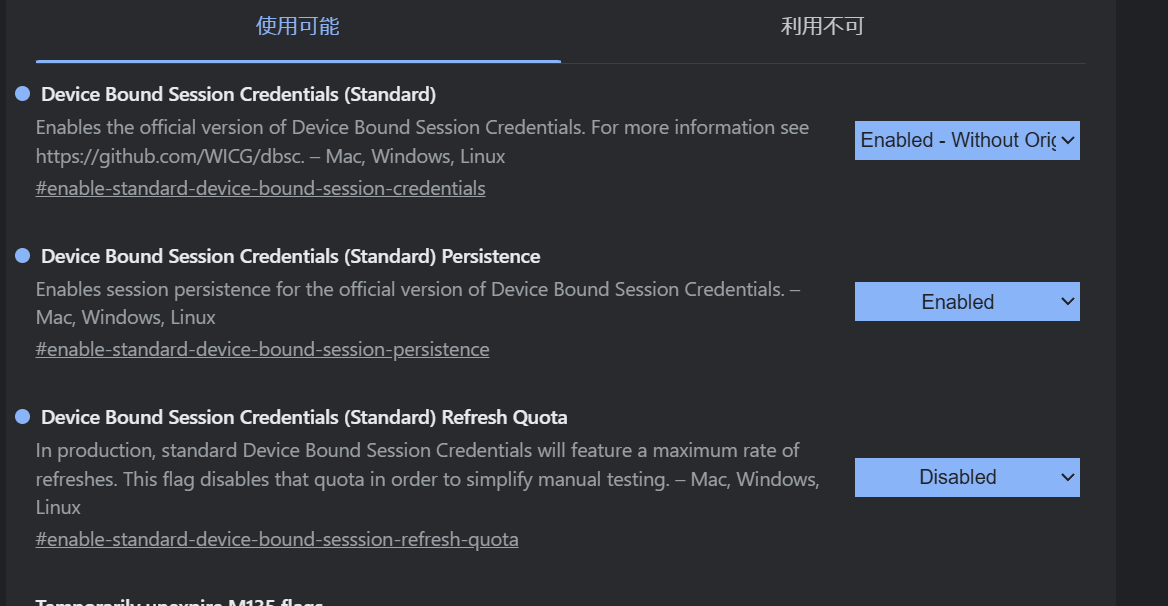Screen dimensions: 1168x606
Task: Follow the #enable-standard-device-bound-session-persistence anchor link
Action: pyautogui.click(x=262, y=350)
